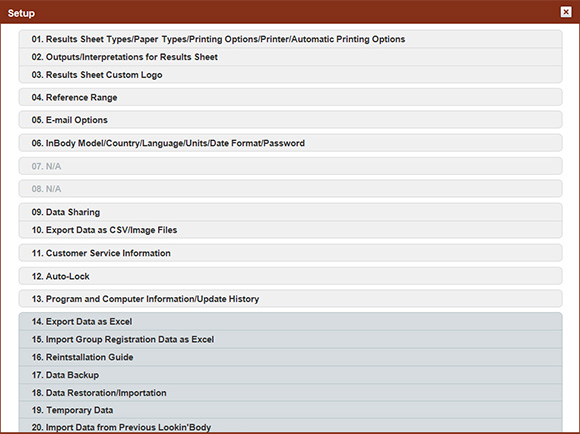
Task: Open Auto-Lock settings
Action: pos(290,276)
